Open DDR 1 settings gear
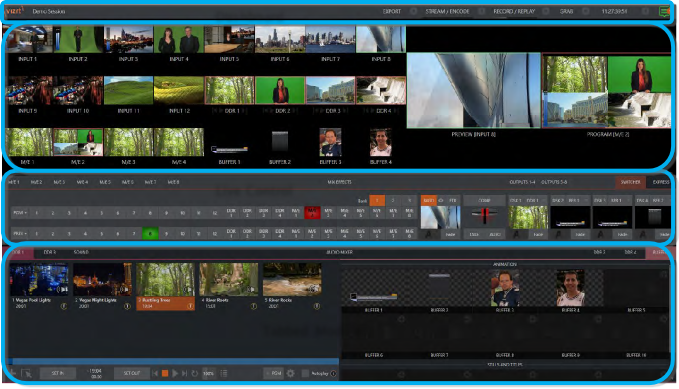 pyautogui.click(x=291, y=373)
